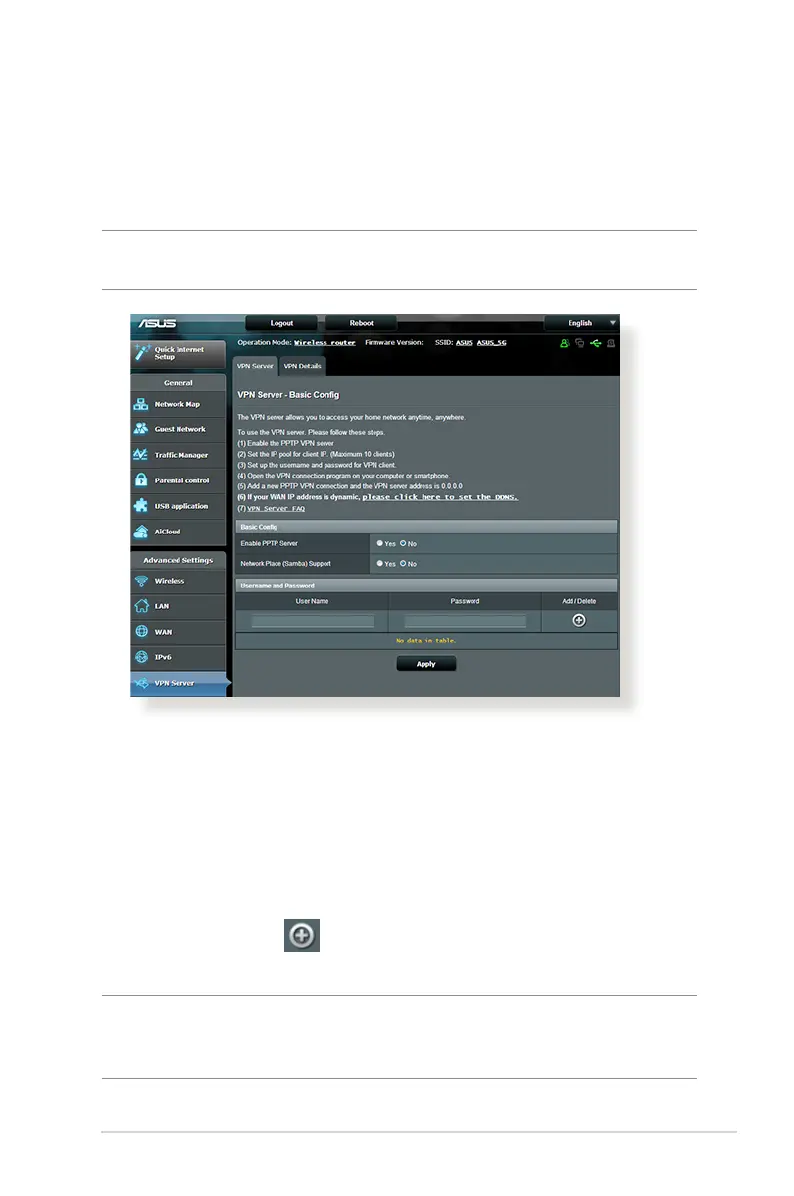Image resolution: width=794 pixels, height=1196 pixels.
Task: Click the 'Username and Password' section header
Action: 426,586
